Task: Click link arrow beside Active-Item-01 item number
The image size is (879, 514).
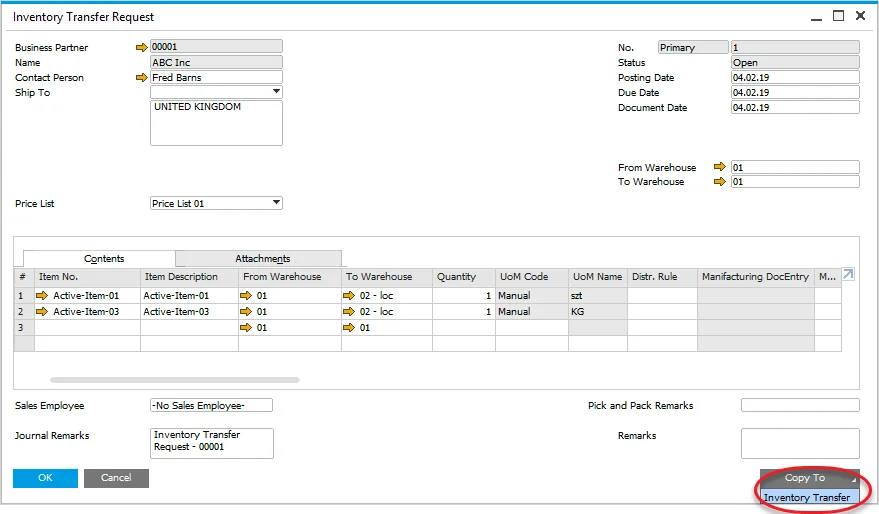Action: [x=42, y=296]
